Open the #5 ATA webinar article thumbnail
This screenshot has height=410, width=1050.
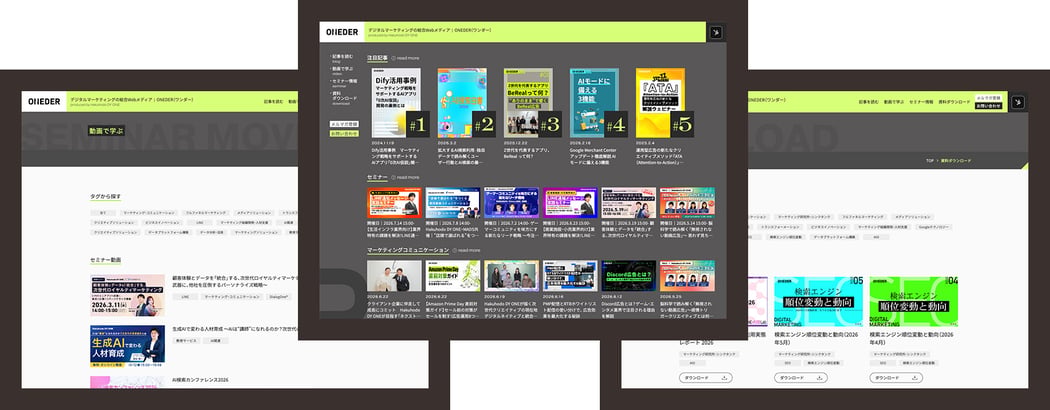pyautogui.click(x=660, y=103)
